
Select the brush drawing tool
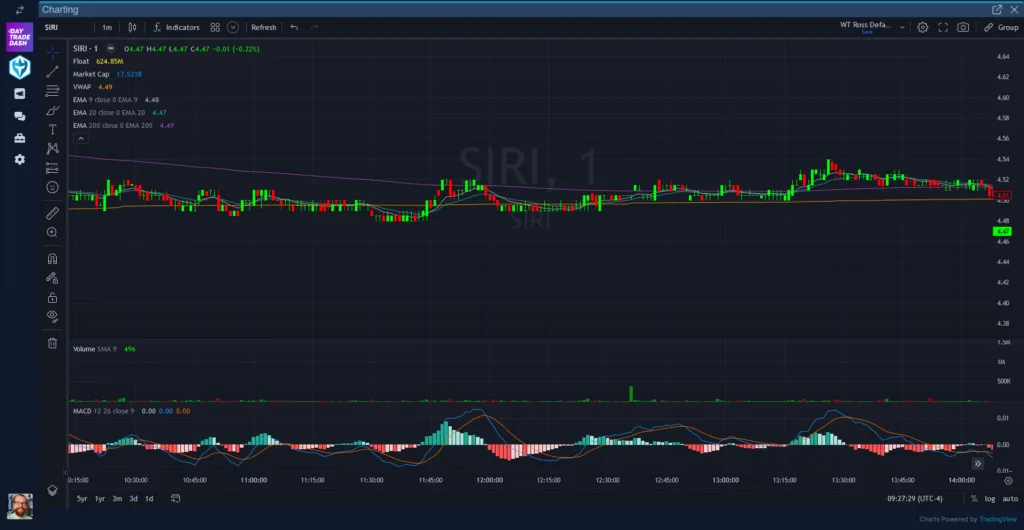[x=52, y=110]
